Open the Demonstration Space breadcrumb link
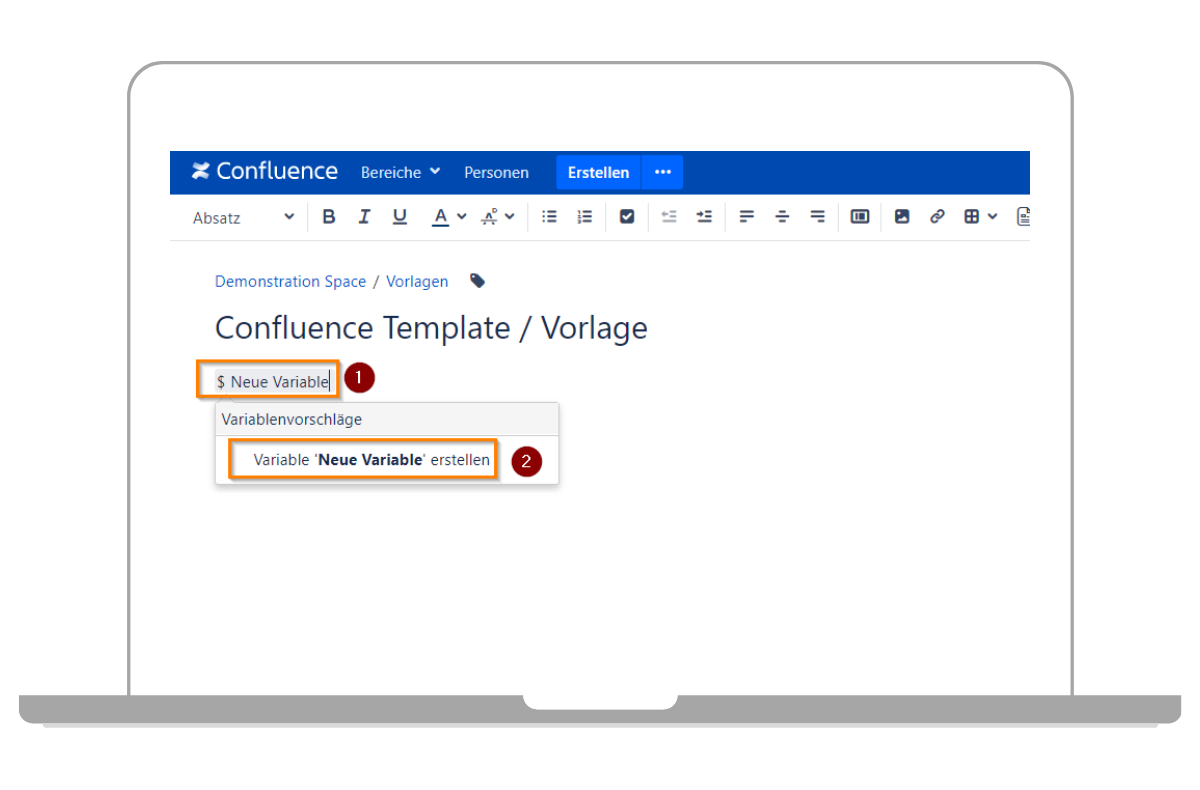Screen dimensions: 1200x790 click(290, 281)
